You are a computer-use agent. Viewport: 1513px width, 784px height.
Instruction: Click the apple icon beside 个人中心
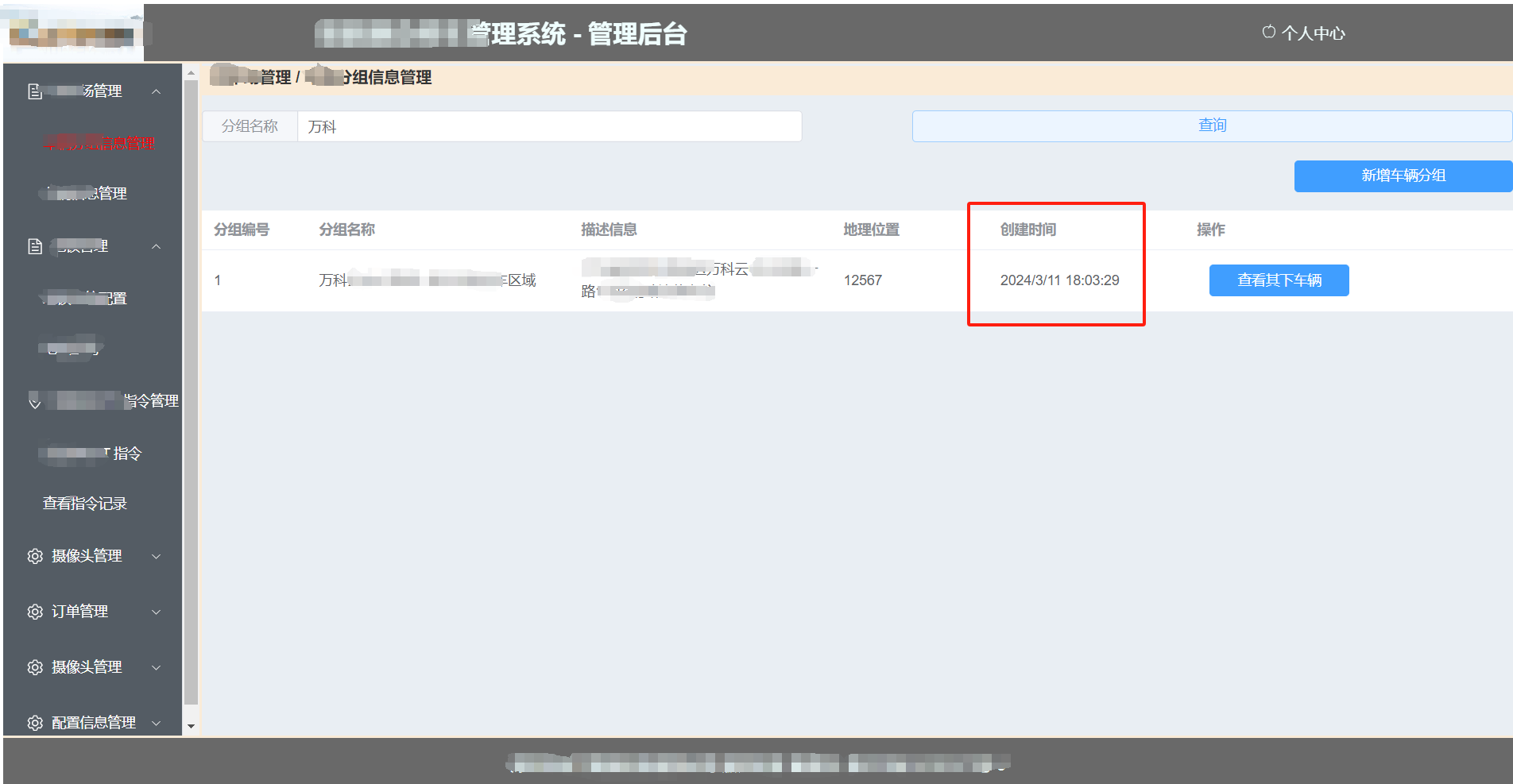click(x=1268, y=33)
